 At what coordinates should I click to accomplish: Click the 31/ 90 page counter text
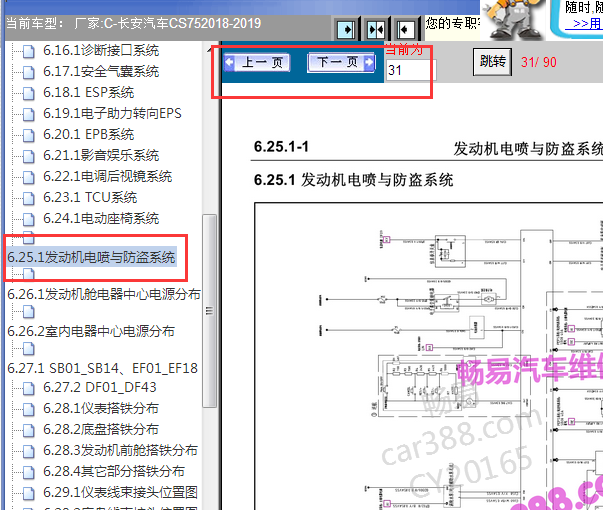(x=539, y=62)
